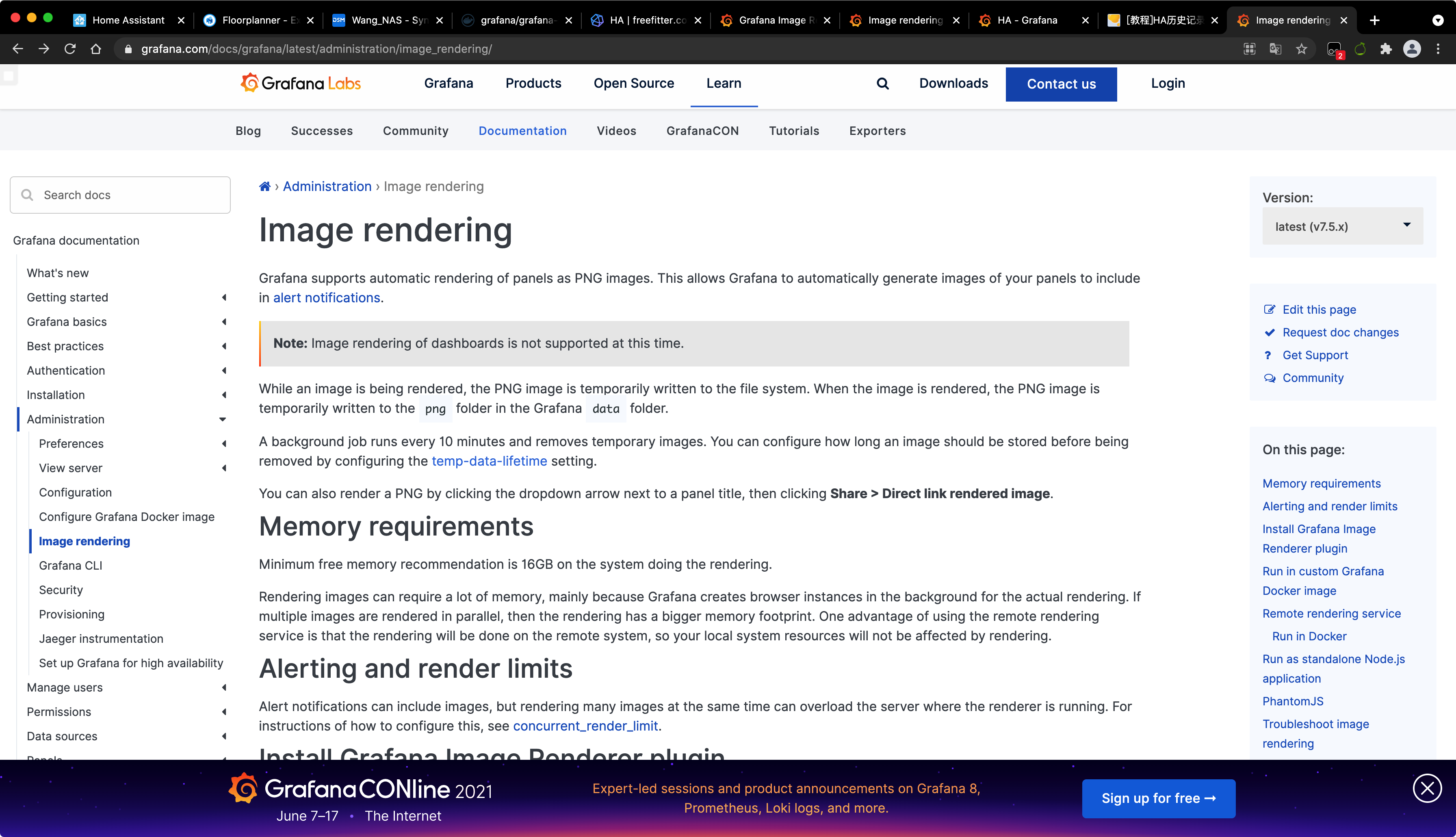Image resolution: width=1456 pixels, height=837 pixels.
Task: Click the translate page icon
Action: tap(1276, 49)
